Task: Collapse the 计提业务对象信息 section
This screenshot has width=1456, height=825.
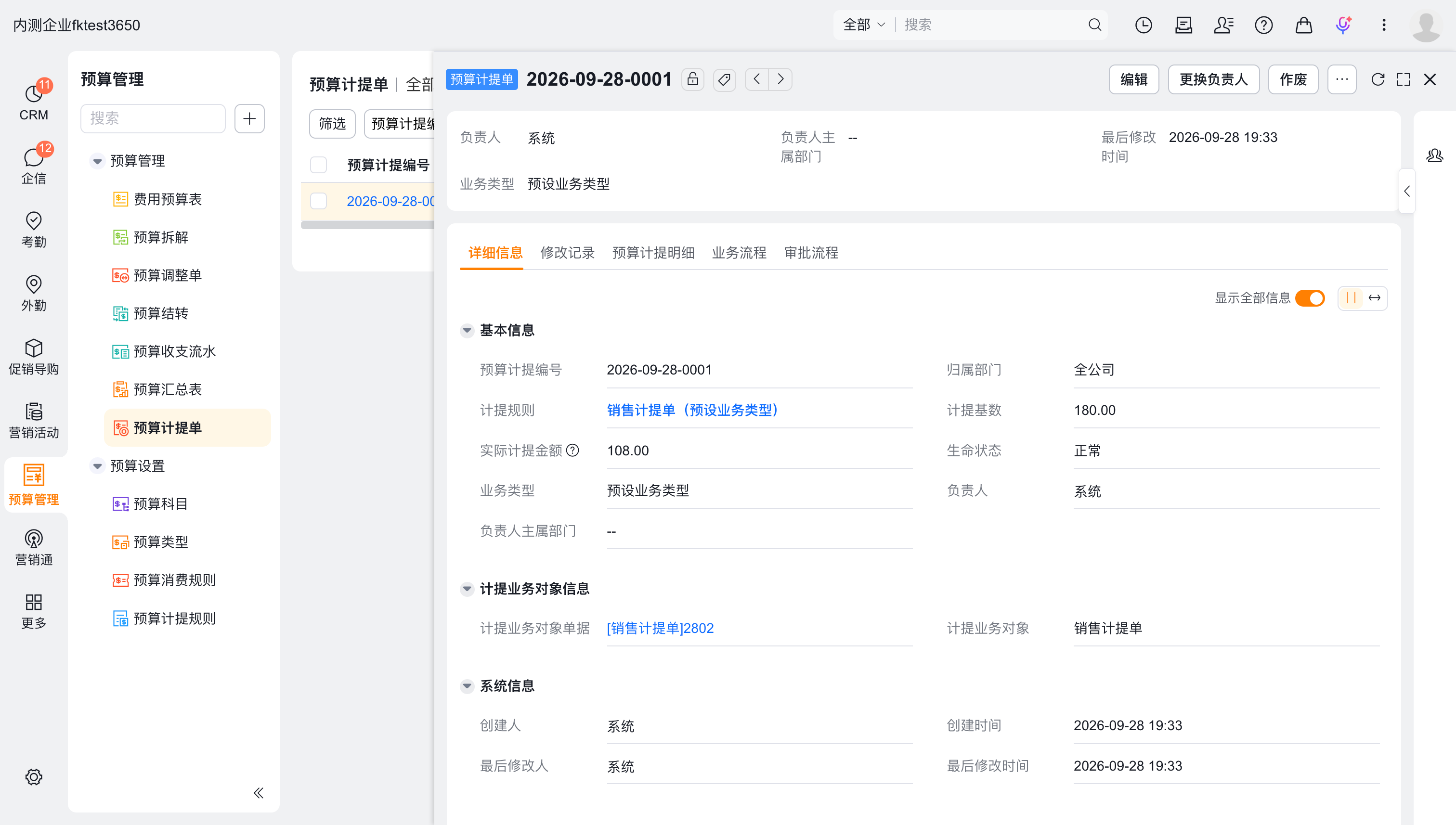Action: pos(467,589)
